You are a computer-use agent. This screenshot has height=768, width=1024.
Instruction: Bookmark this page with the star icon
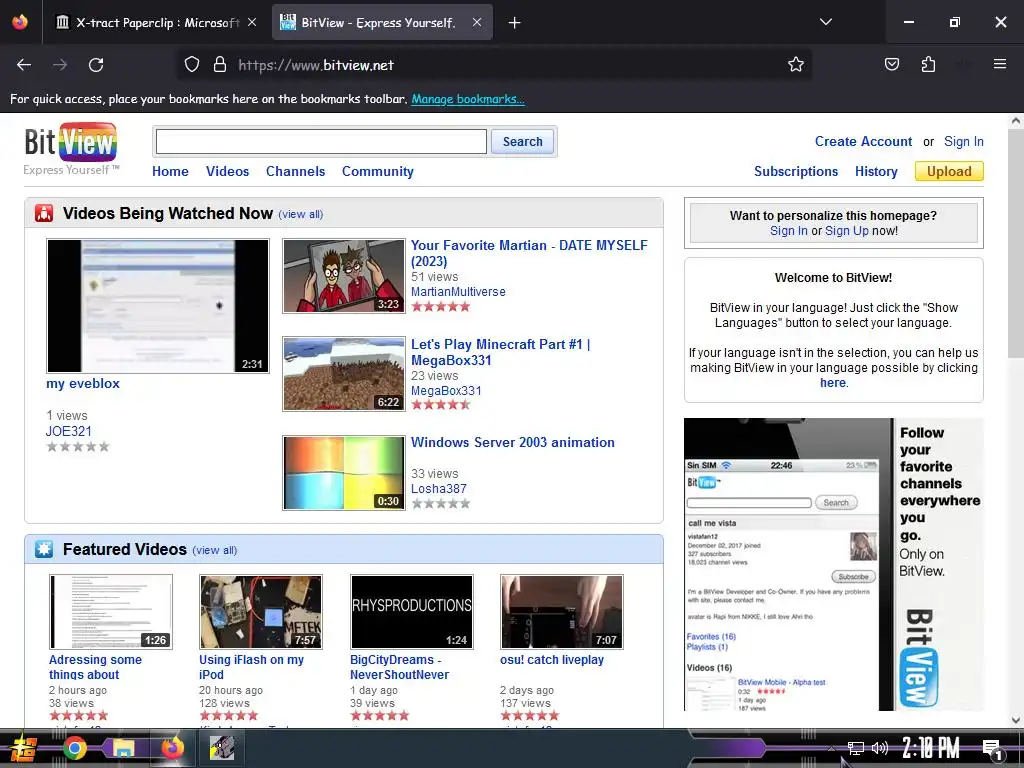[x=795, y=65]
